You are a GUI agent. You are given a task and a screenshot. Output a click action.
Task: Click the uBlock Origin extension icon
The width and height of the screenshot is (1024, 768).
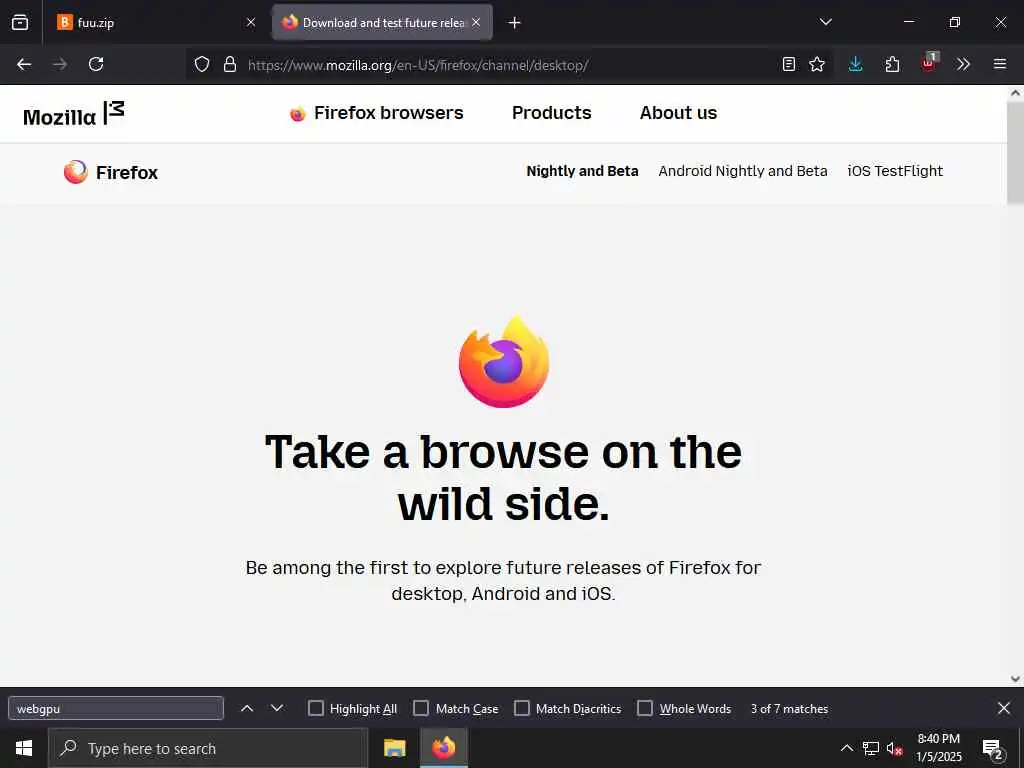(929, 63)
